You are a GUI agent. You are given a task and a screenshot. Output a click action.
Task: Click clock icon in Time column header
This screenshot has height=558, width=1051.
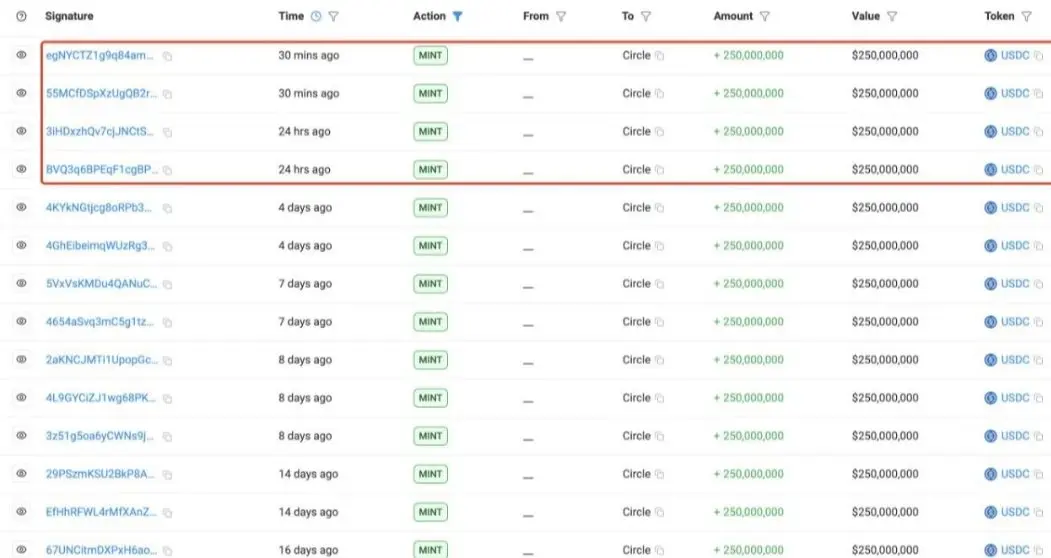(317, 16)
